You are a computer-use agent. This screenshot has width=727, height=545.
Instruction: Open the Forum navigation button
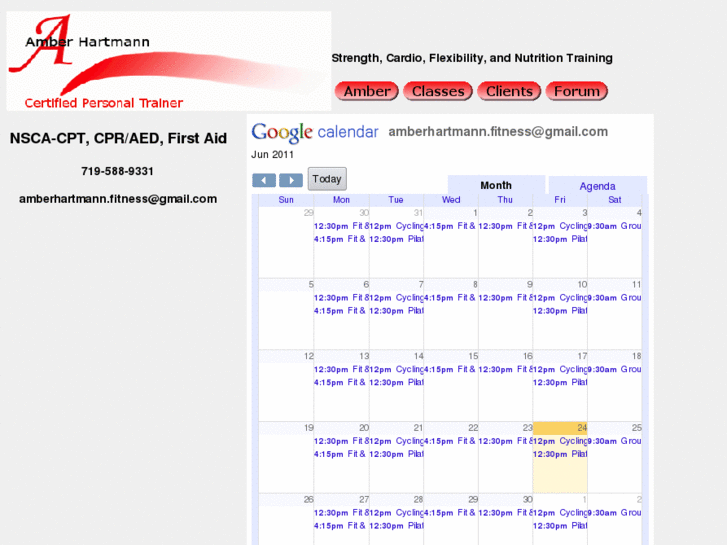coord(577,91)
